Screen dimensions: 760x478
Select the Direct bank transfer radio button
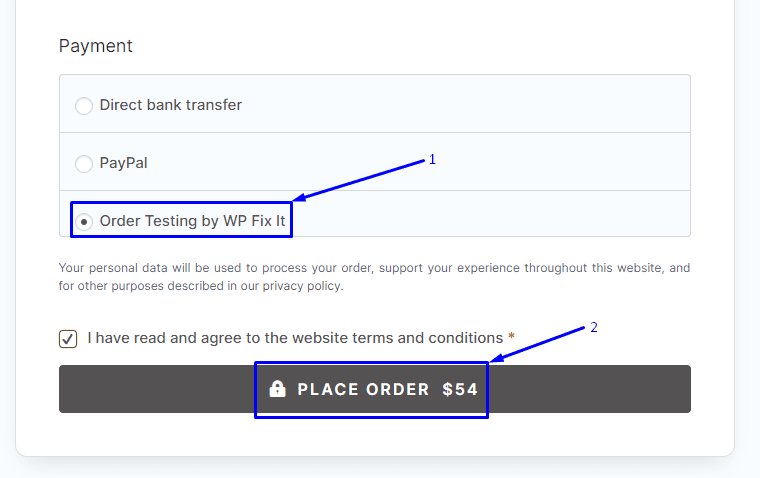(x=84, y=106)
